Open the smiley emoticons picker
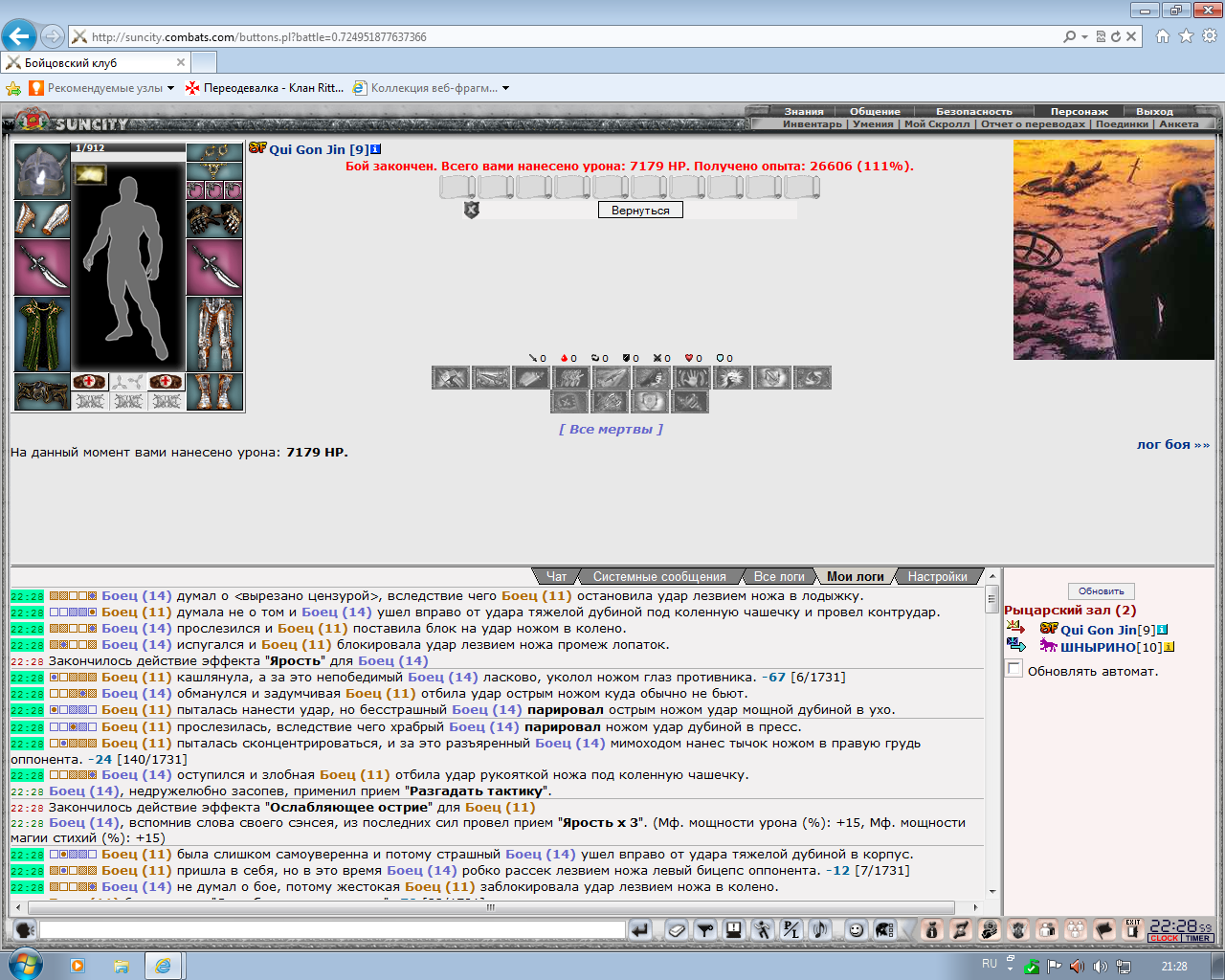The image size is (1225, 980). (857, 929)
